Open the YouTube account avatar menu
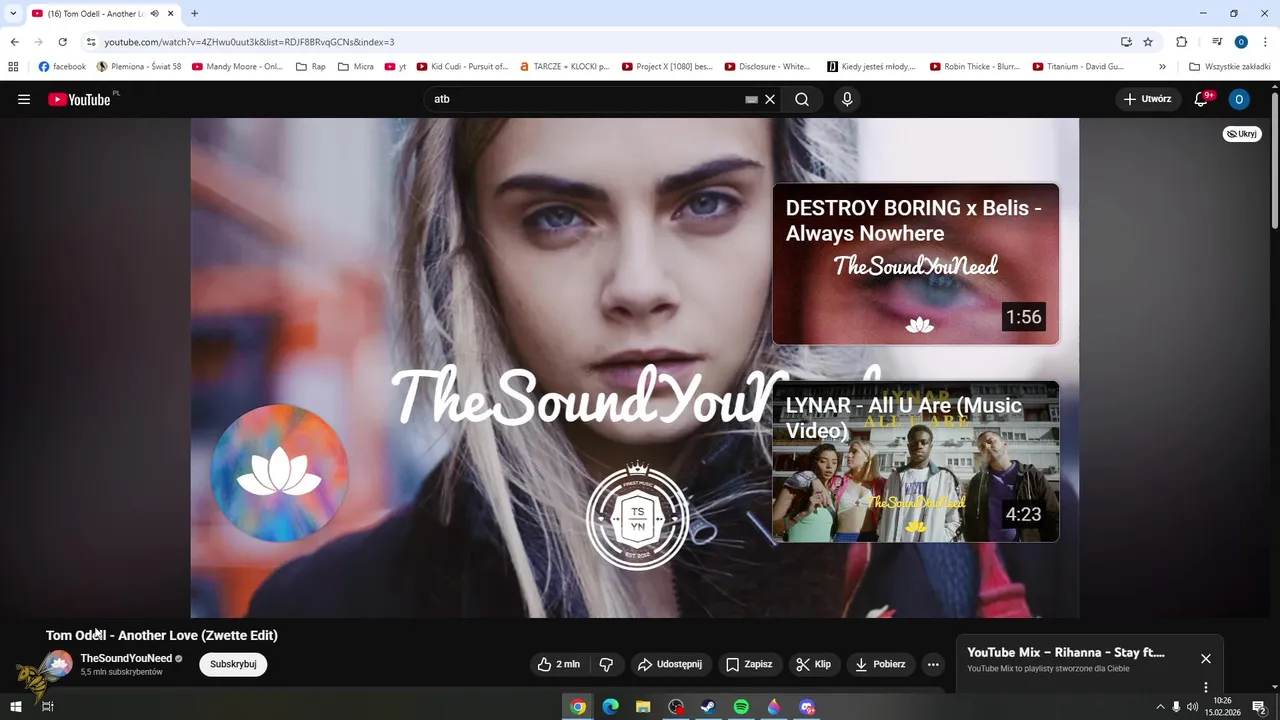The height and width of the screenshot is (720, 1280). pos(1239,99)
